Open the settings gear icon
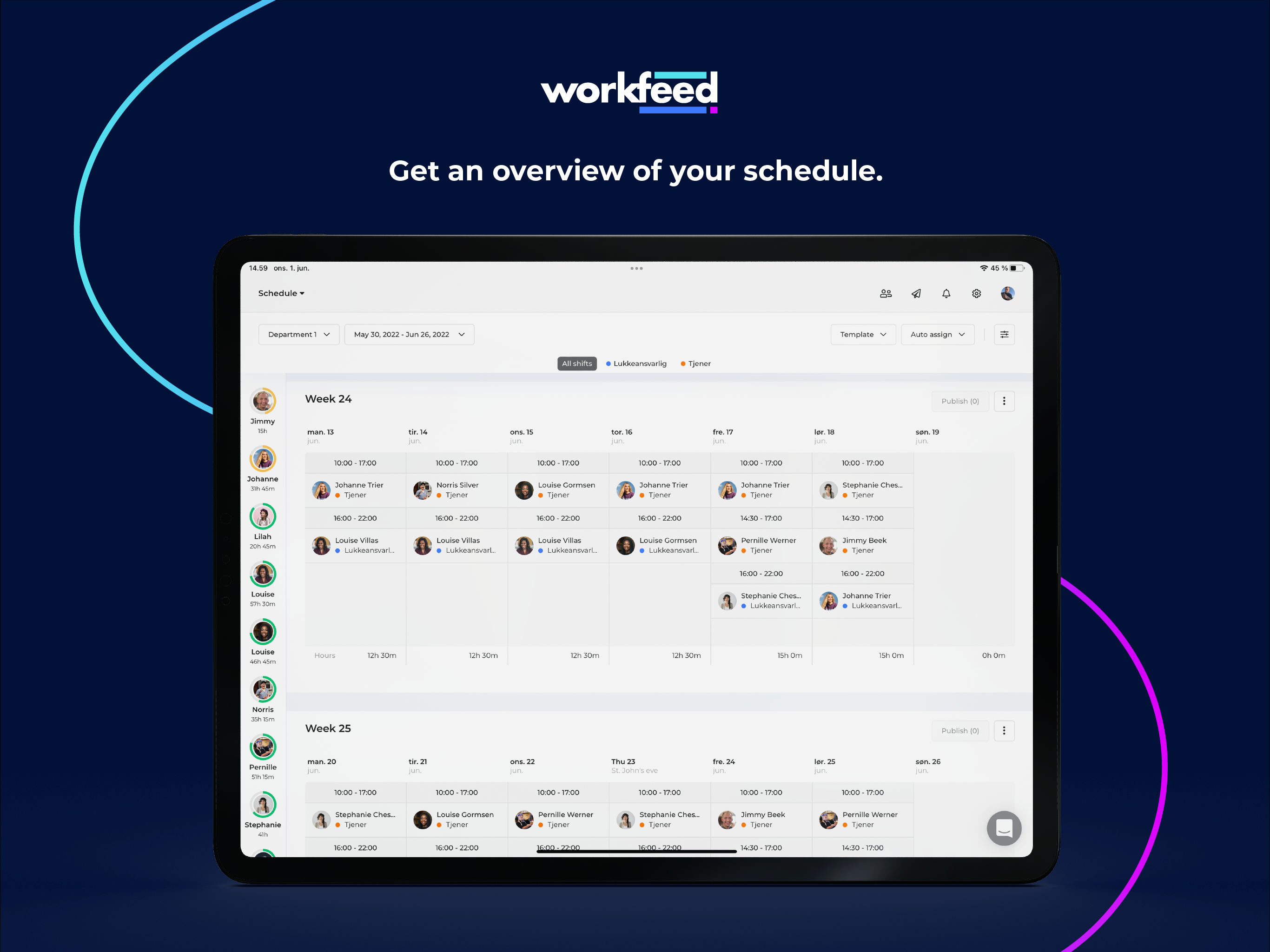The image size is (1270, 952). 975,293
